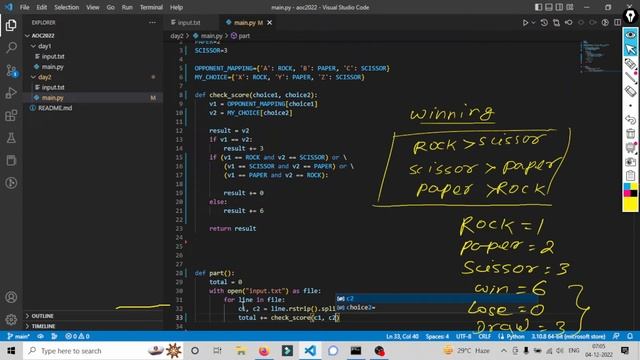Pick the cyan color swatch in Epic Pen

tap(627, 187)
